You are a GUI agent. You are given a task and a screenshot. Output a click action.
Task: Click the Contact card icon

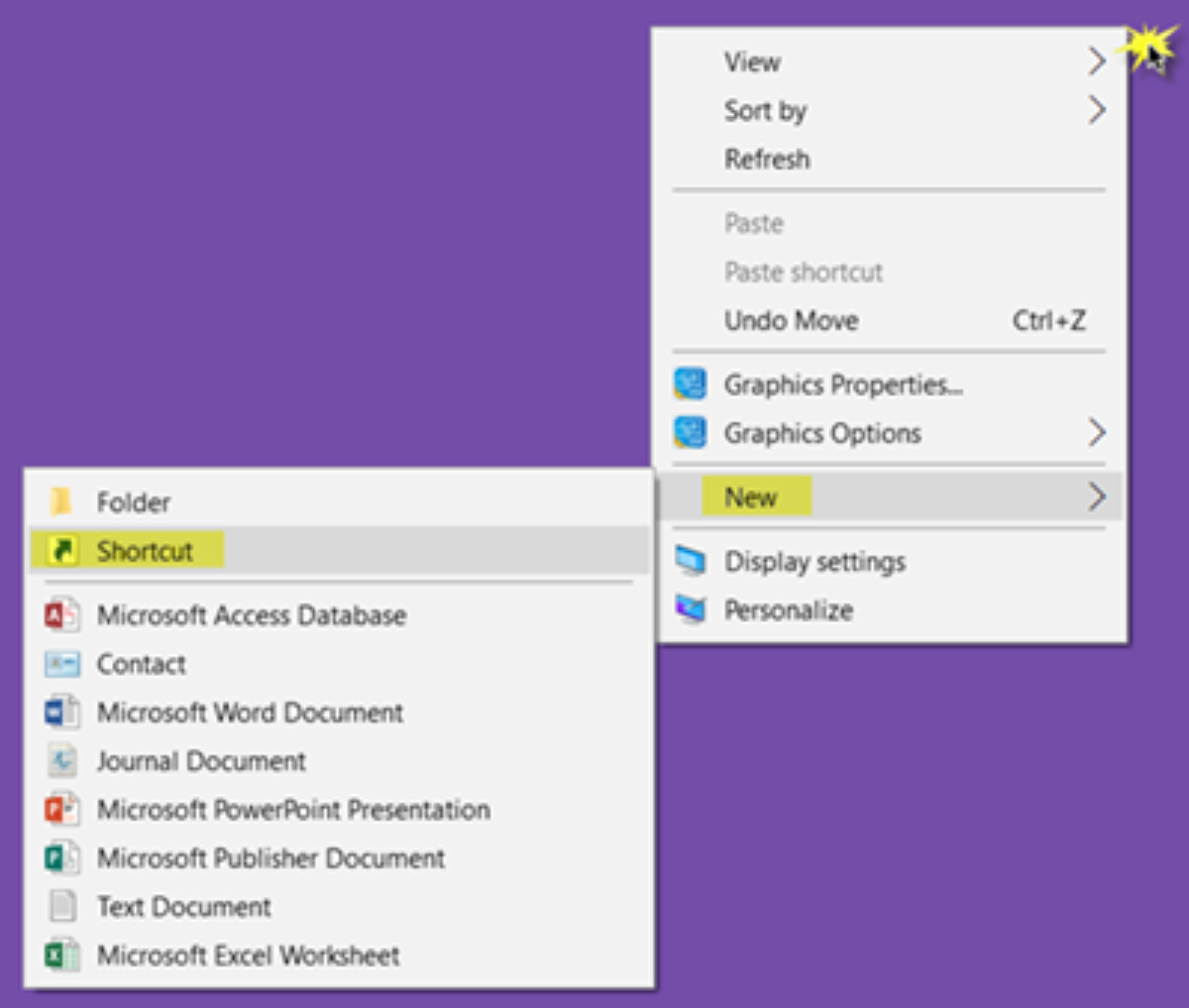click(61, 664)
